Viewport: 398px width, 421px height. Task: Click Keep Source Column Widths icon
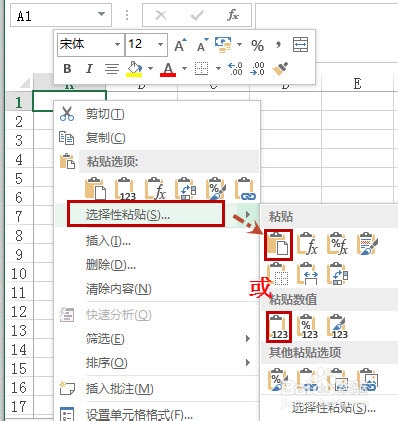pos(307,274)
